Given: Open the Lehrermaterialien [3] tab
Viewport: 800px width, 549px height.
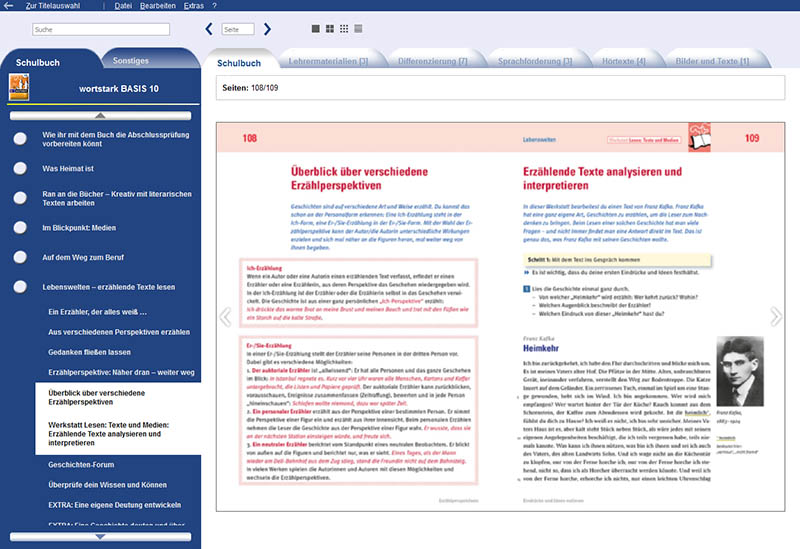Looking at the screenshot, I should point(328,61).
